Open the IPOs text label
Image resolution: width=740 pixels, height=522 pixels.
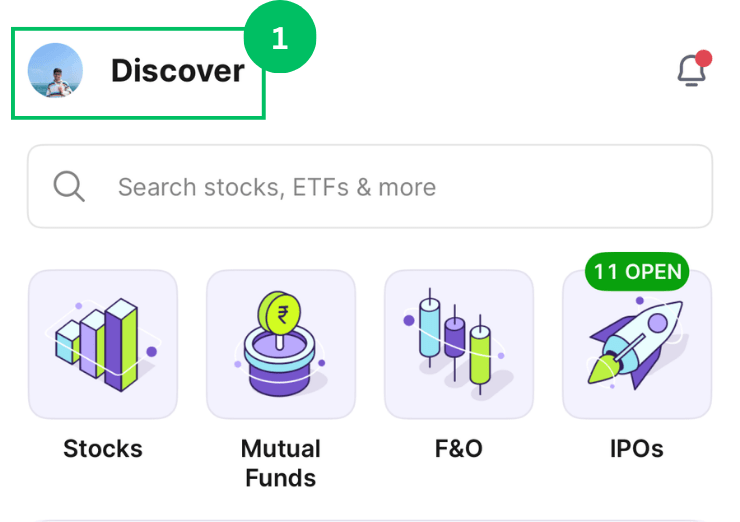[637, 449]
